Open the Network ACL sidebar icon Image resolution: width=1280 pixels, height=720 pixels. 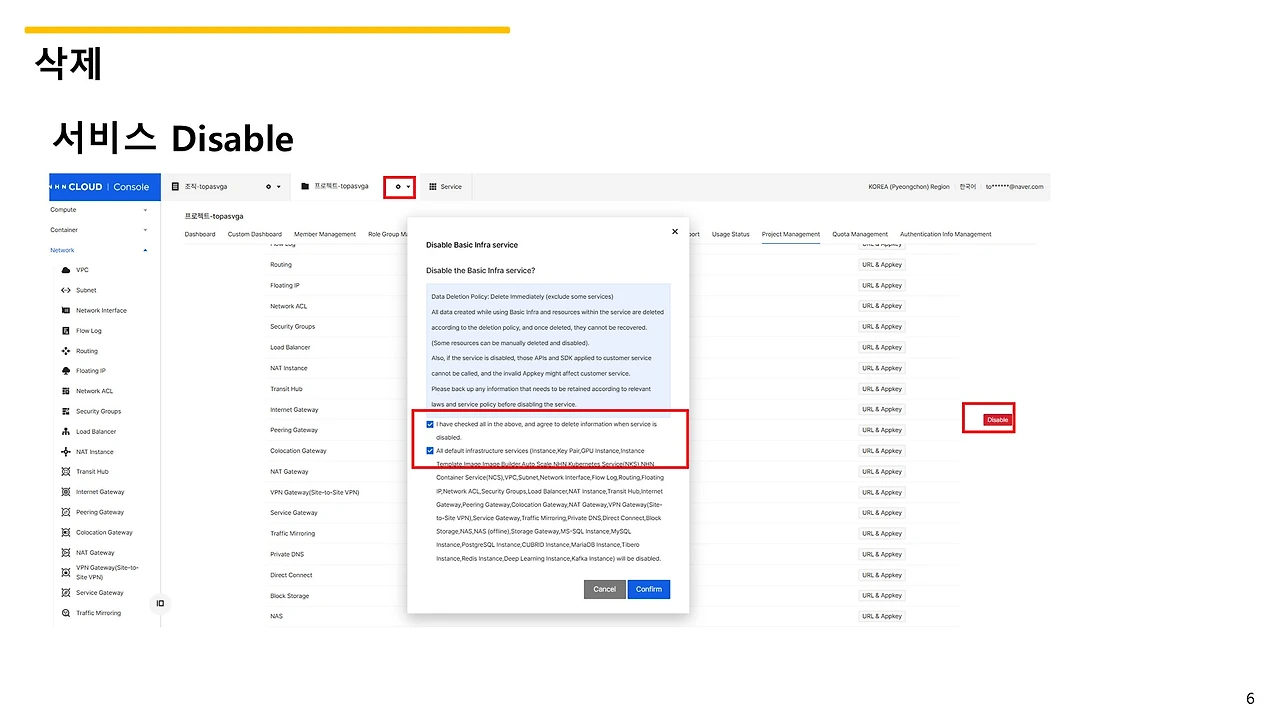point(66,391)
